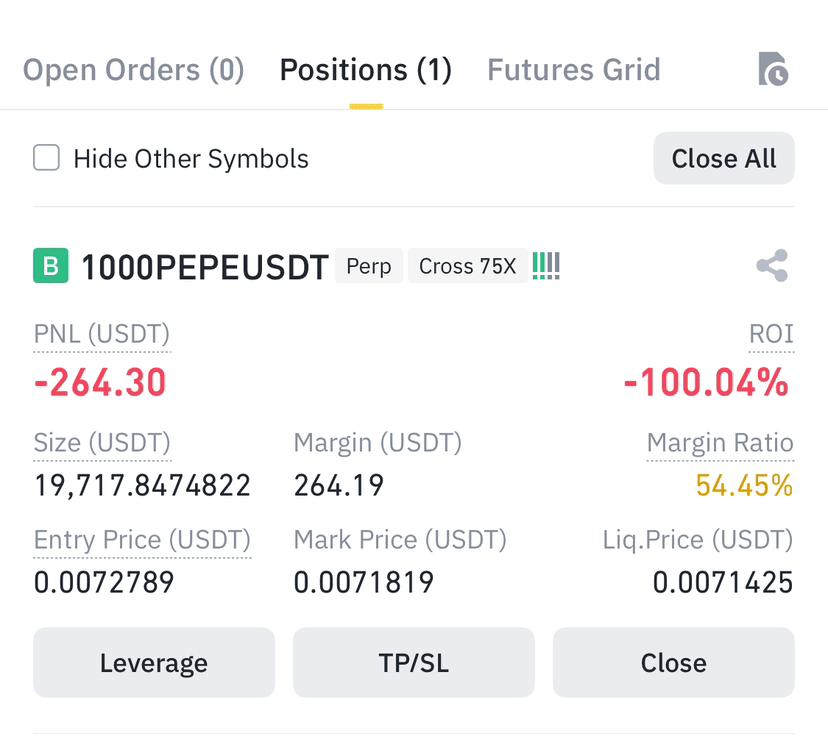The image size is (828, 736).
Task: Tap the PNL (USDT) label tooltip
Action: tap(102, 334)
